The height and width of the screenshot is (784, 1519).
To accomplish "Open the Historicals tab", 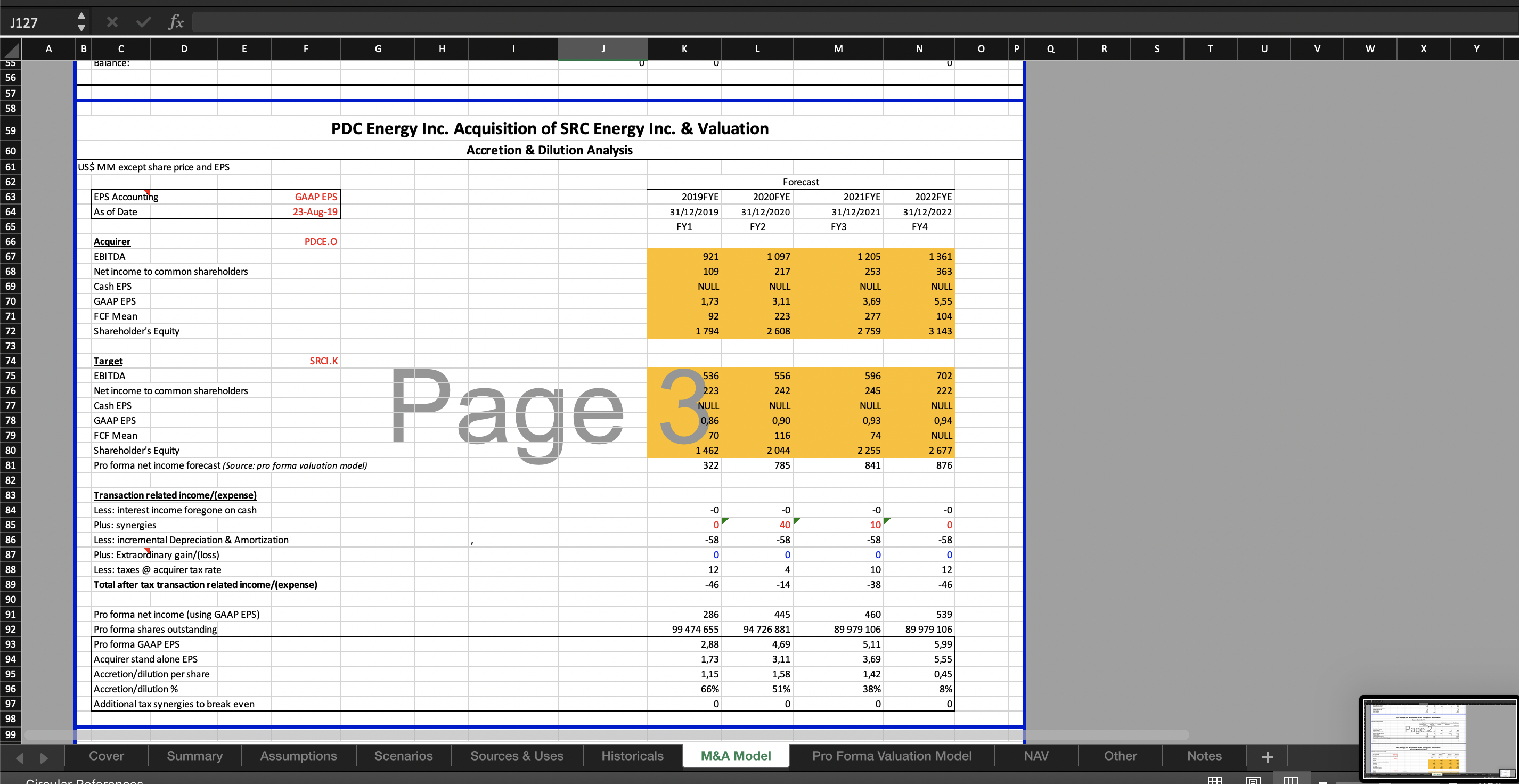I will (632, 756).
